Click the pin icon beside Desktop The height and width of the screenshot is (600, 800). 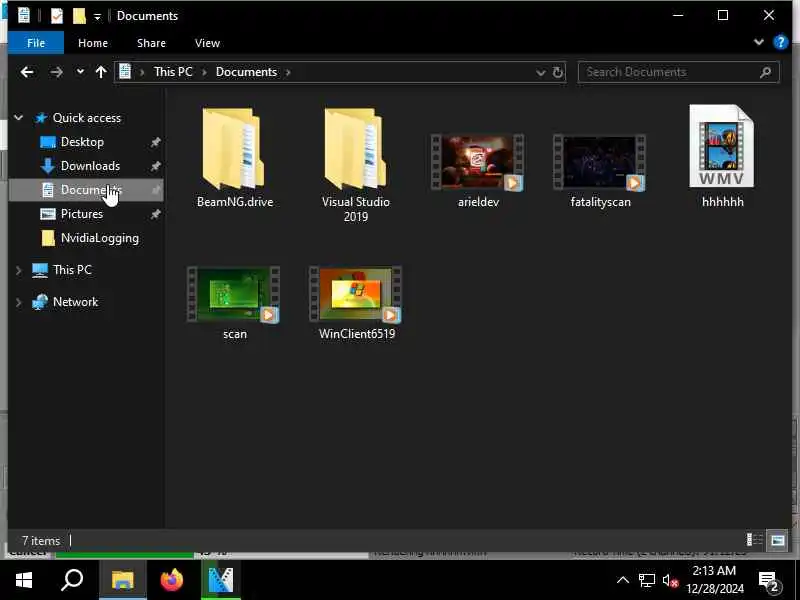(156, 142)
